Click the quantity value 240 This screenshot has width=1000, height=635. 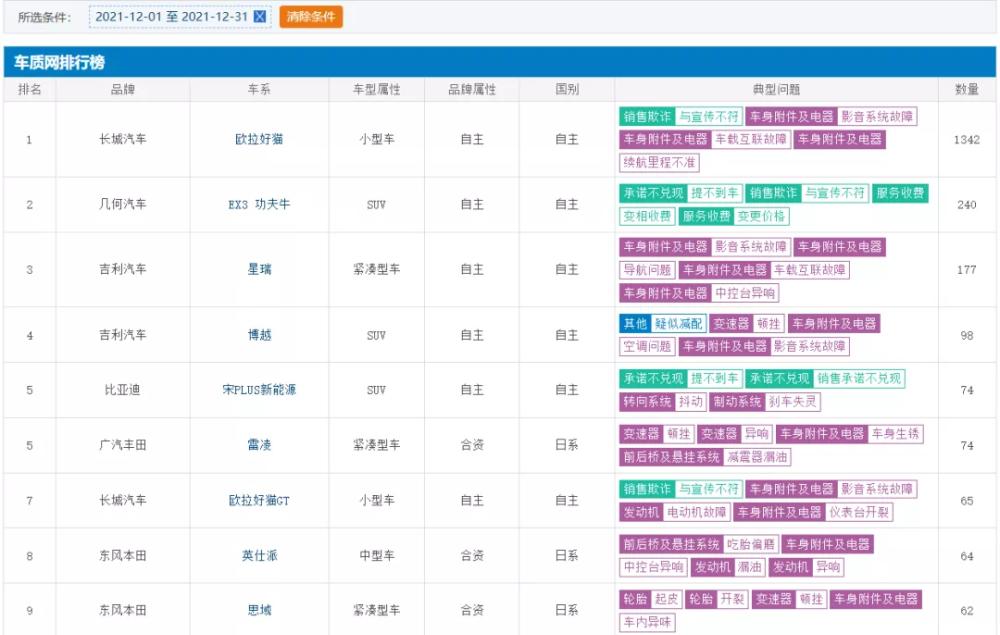(966, 205)
